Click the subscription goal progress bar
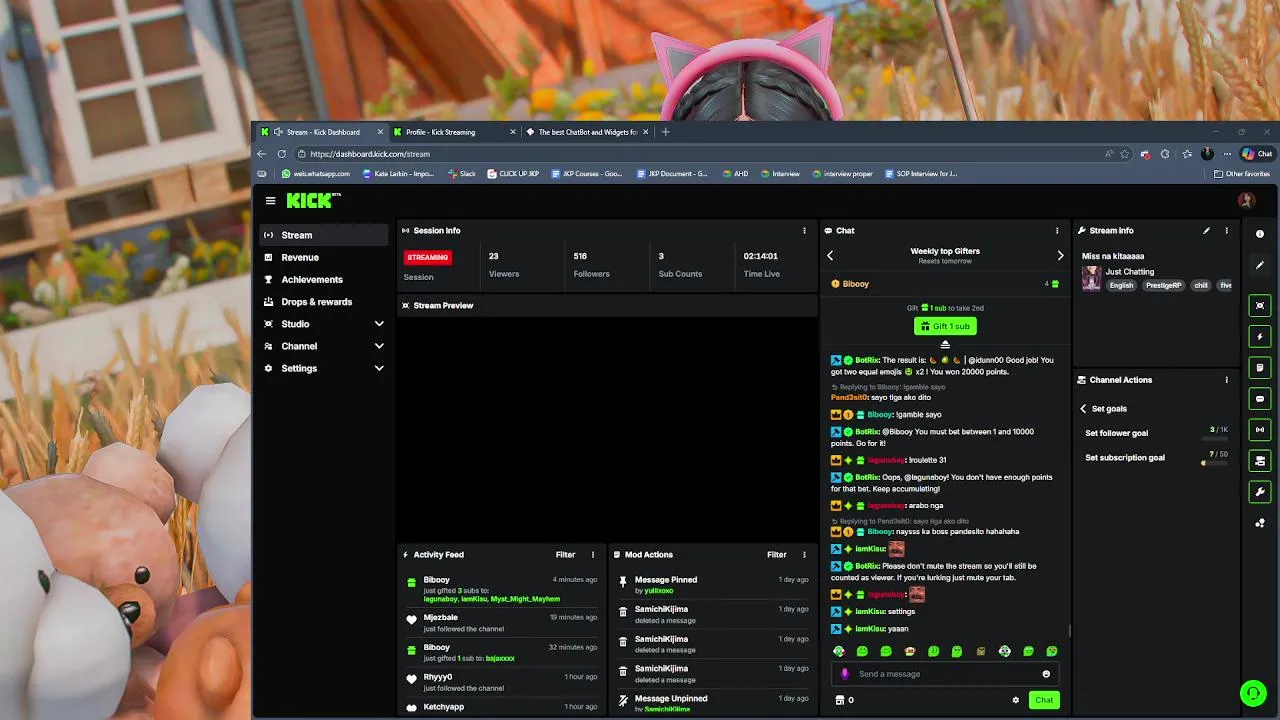 [x=1215, y=463]
